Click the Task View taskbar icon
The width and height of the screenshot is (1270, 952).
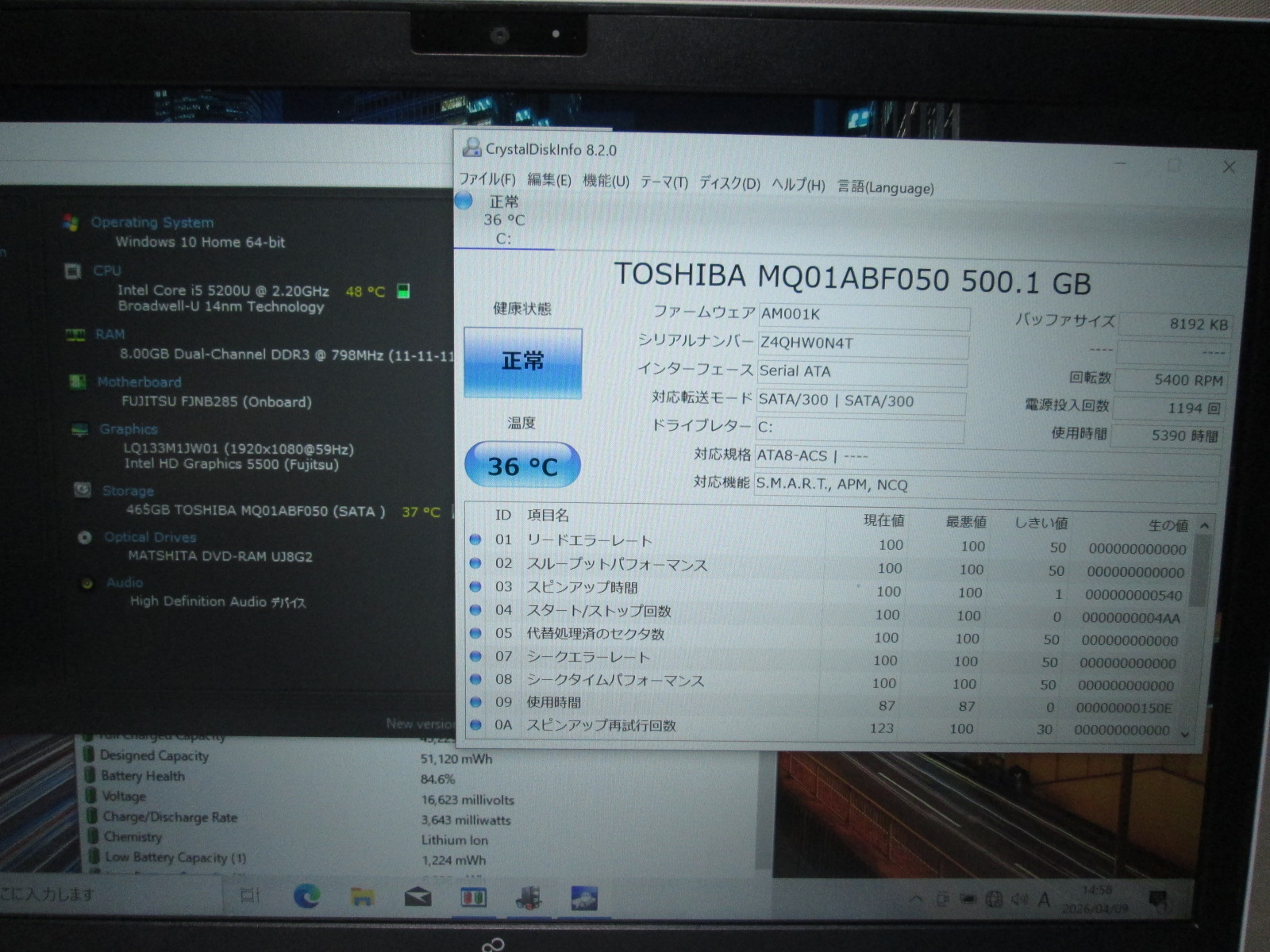click(250, 896)
